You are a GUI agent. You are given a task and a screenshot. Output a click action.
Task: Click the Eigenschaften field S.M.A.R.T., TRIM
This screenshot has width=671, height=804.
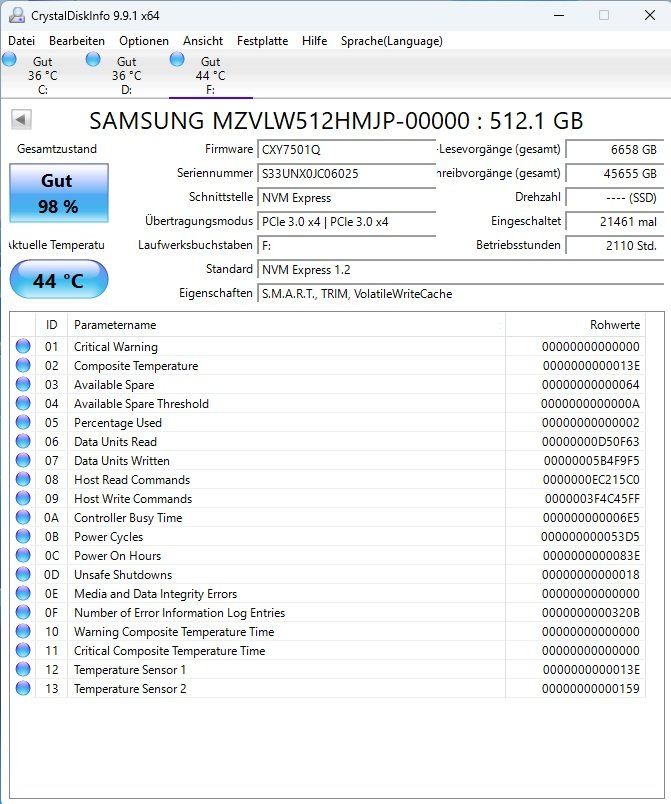460,294
